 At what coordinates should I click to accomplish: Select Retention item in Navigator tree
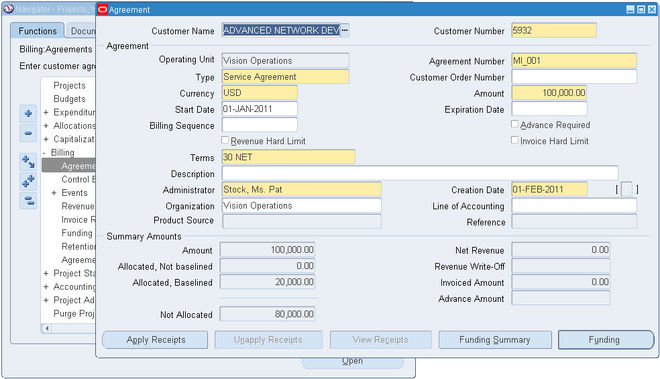coord(78,247)
